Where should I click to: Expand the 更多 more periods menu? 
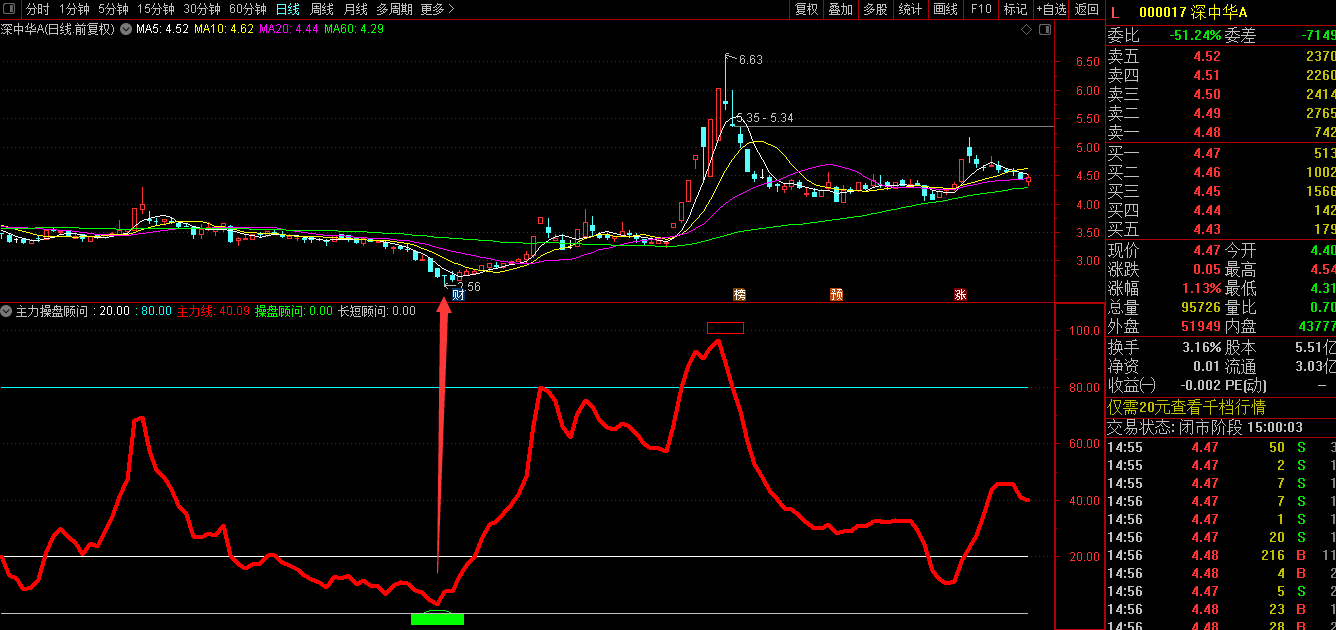coord(437,9)
